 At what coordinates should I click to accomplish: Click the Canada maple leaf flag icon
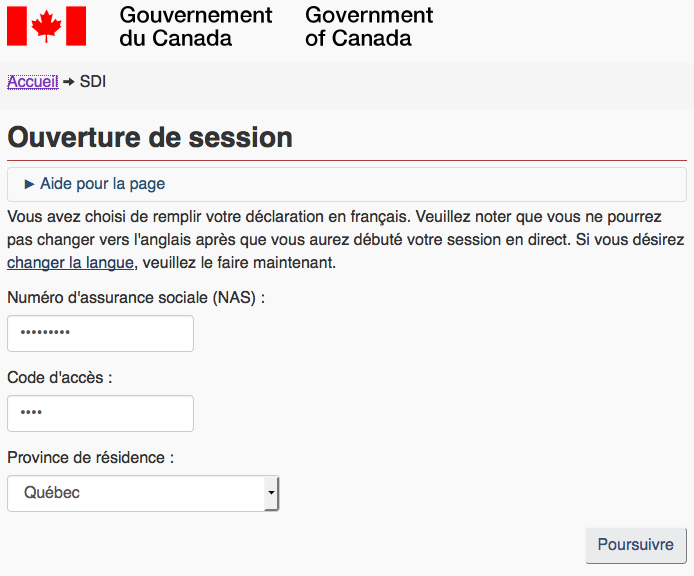46,26
